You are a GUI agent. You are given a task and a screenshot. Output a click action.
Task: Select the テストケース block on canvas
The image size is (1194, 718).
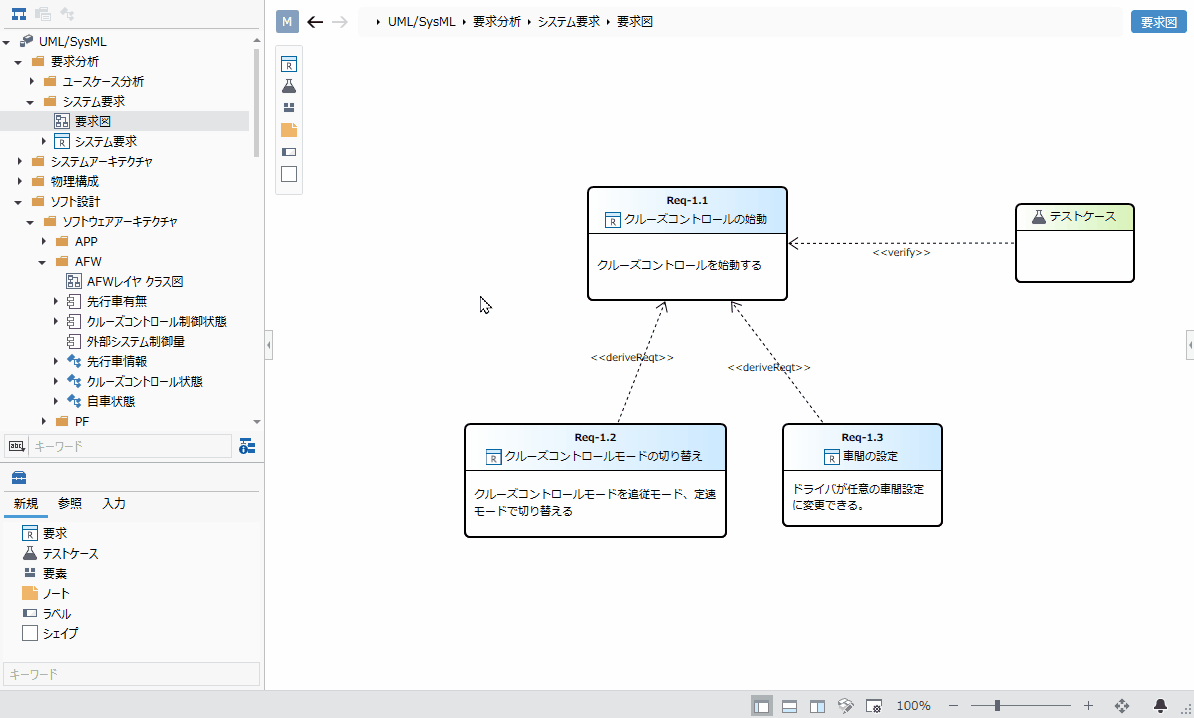[x=1074, y=243]
